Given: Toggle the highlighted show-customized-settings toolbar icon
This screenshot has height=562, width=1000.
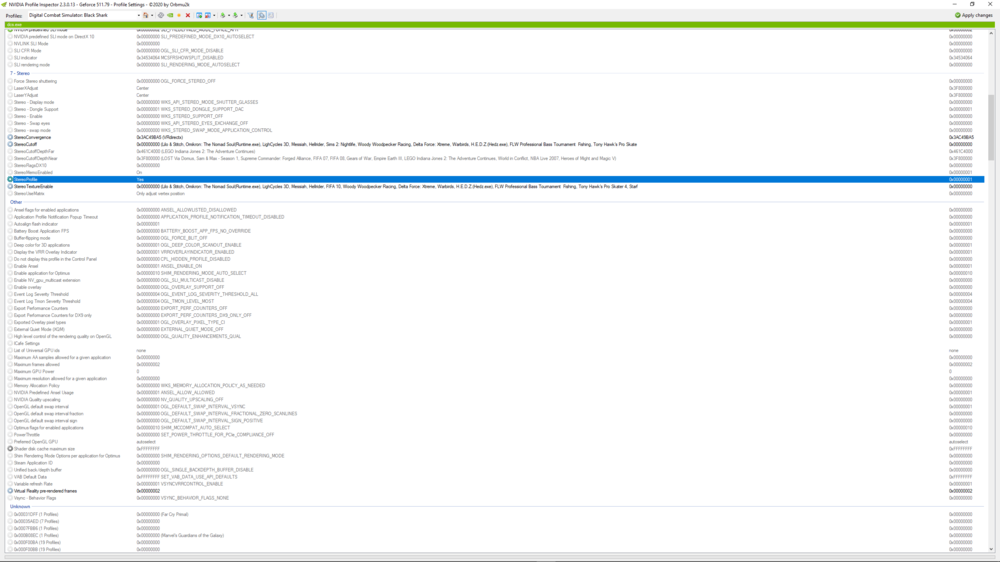Looking at the screenshot, I should (x=261, y=15).
